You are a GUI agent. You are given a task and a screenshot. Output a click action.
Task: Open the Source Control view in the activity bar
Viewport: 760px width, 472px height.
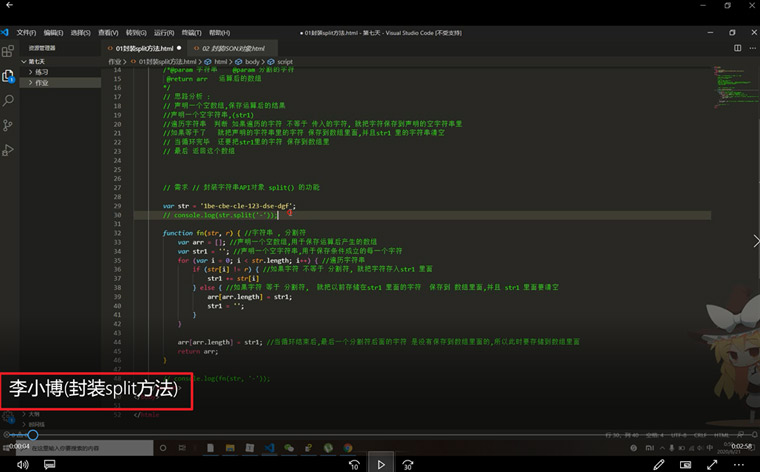(x=8, y=125)
